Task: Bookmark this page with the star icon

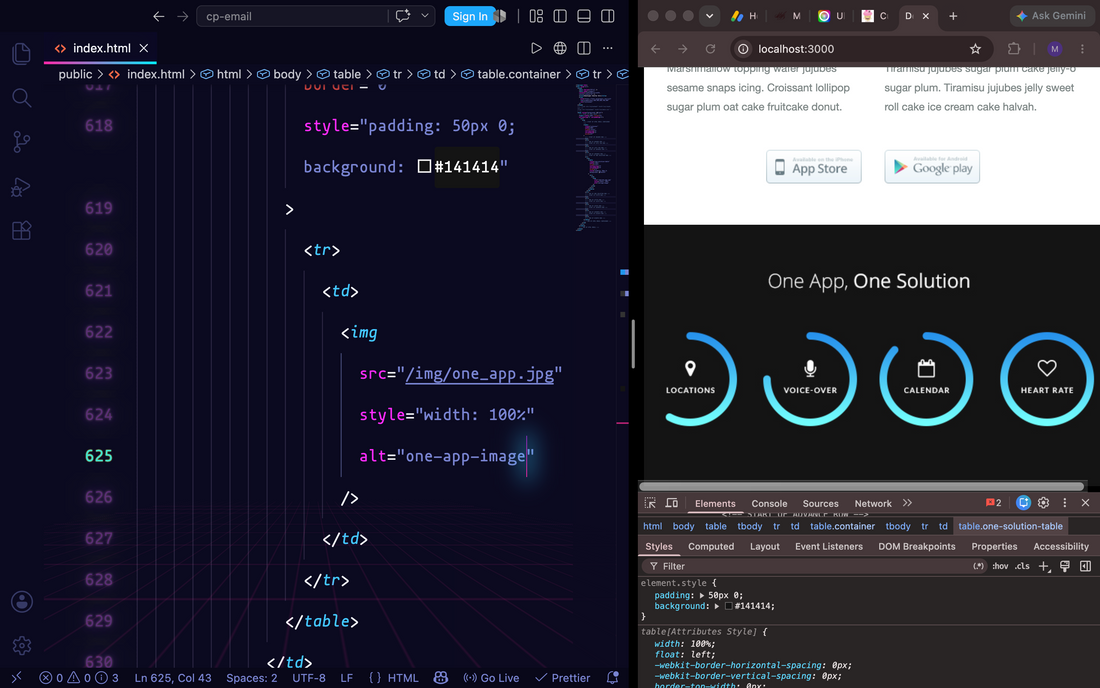Action: (975, 48)
